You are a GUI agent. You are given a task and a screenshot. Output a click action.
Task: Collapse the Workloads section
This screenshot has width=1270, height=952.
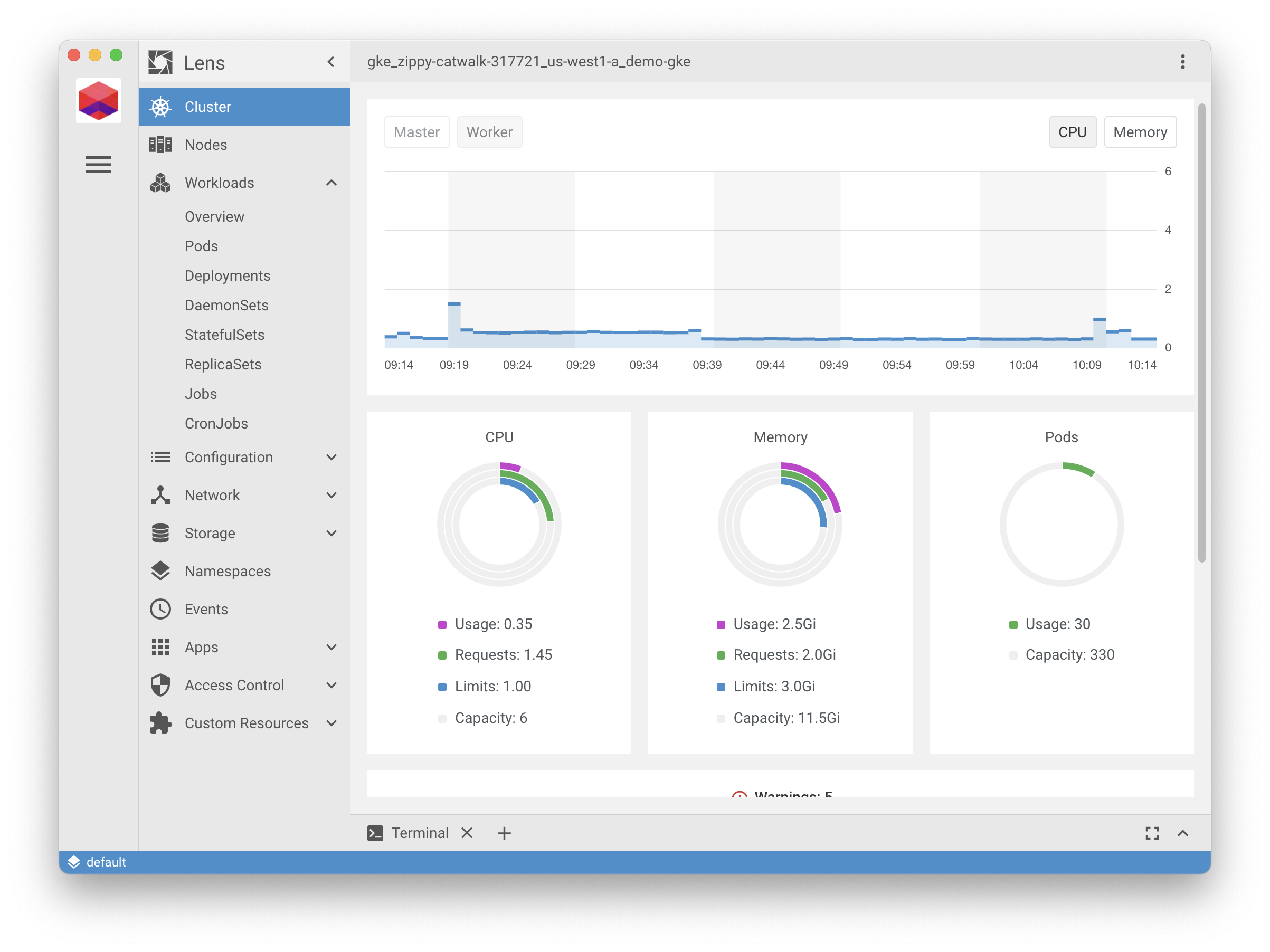tap(331, 183)
